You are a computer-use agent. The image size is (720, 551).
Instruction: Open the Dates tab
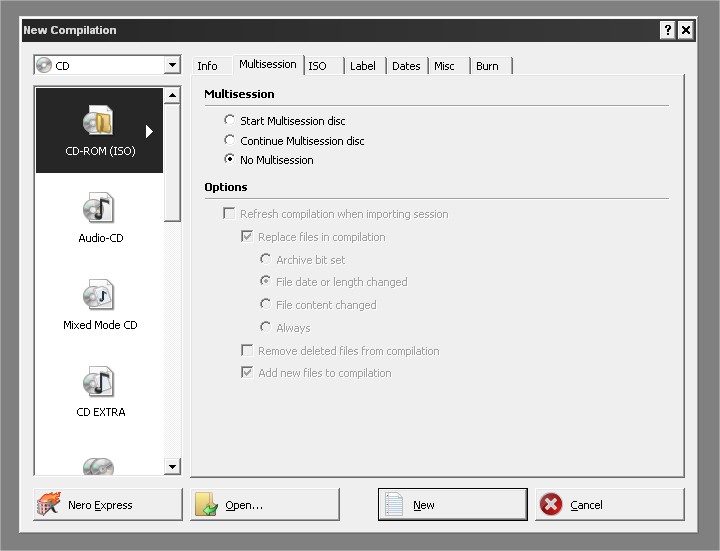(406, 66)
